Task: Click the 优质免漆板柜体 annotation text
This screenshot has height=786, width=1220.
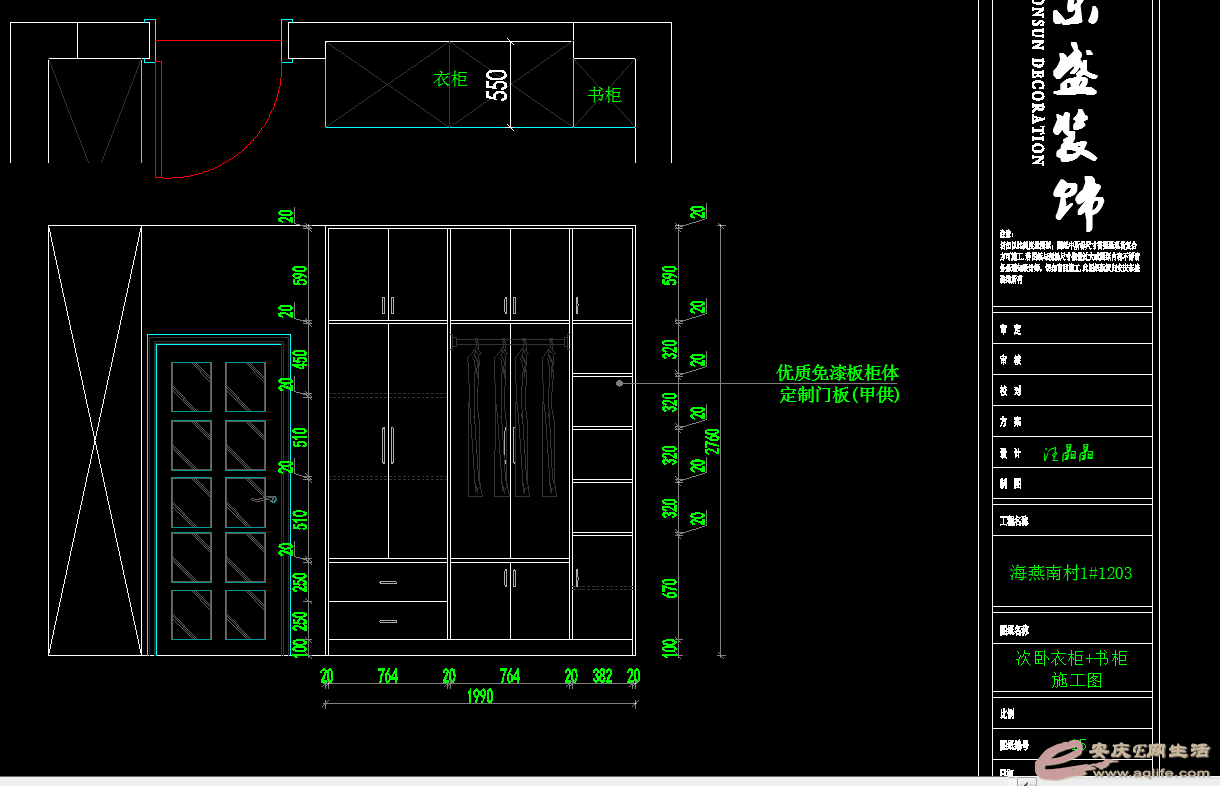Action: pos(837,373)
